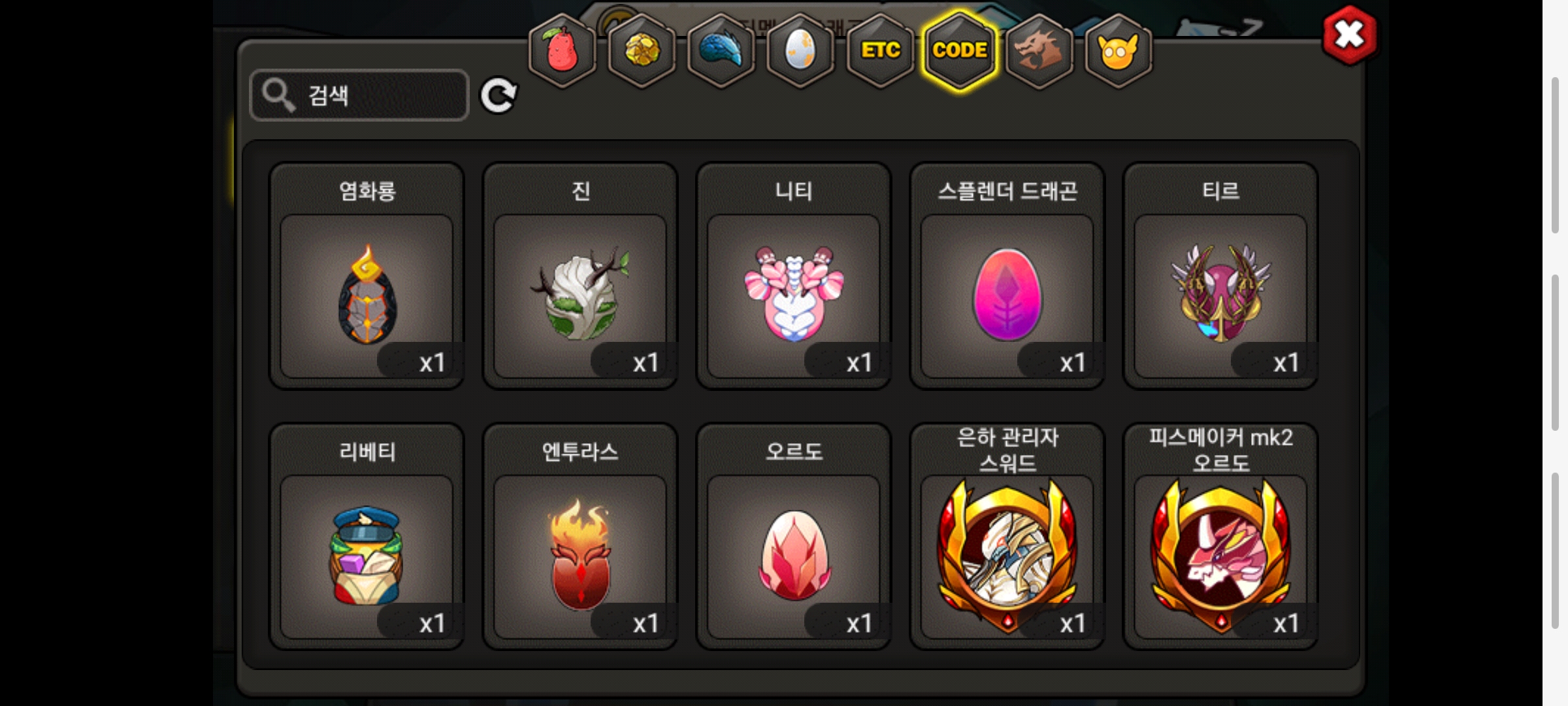The image size is (1568, 706).
Task: Select the 염화룡 flame egg item
Action: (x=367, y=276)
